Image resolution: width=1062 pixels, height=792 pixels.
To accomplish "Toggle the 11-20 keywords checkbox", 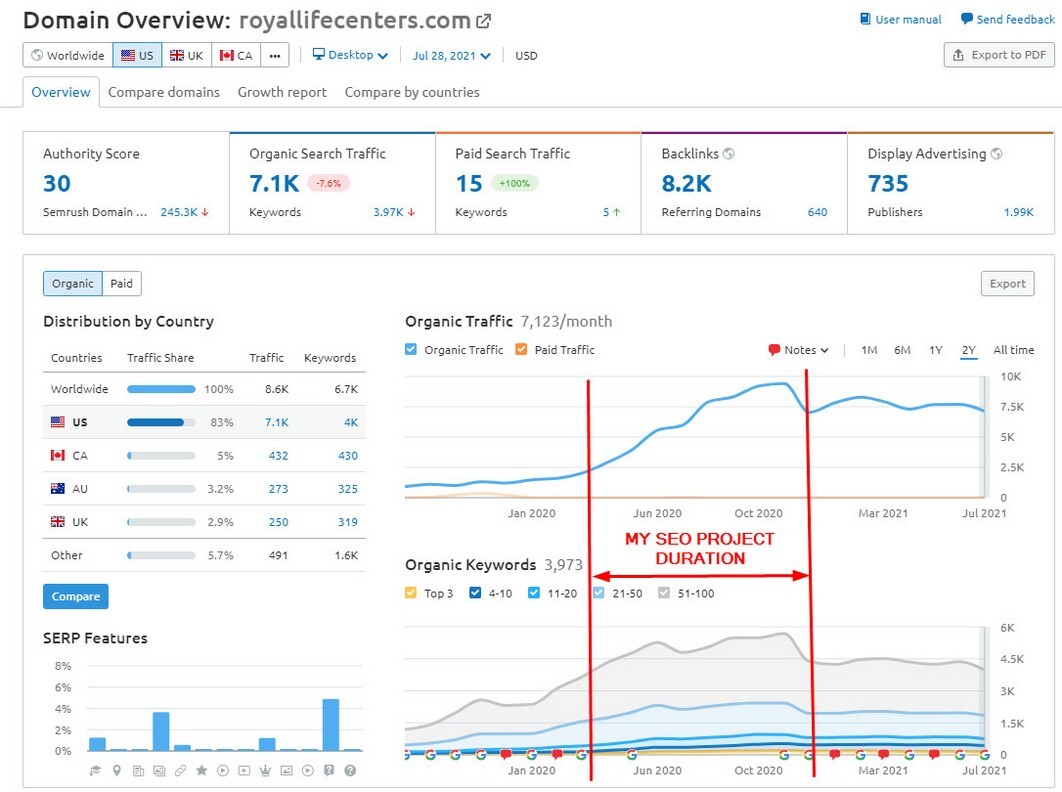I will (x=534, y=593).
